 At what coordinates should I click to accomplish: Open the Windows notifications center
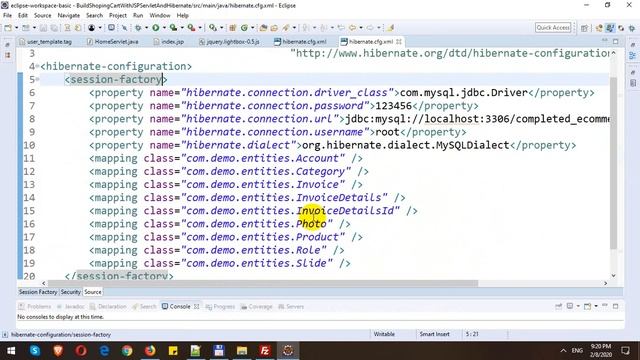(x=626, y=351)
